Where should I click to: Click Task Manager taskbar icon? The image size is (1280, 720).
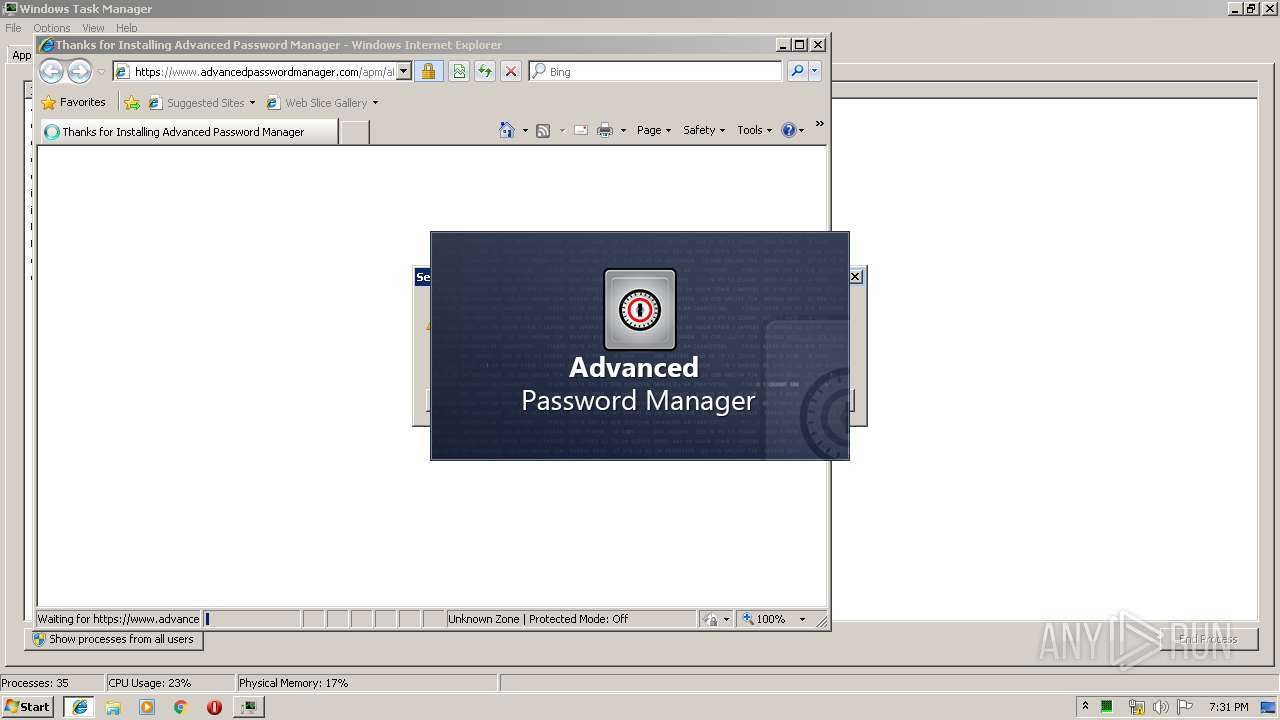[248, 707]
